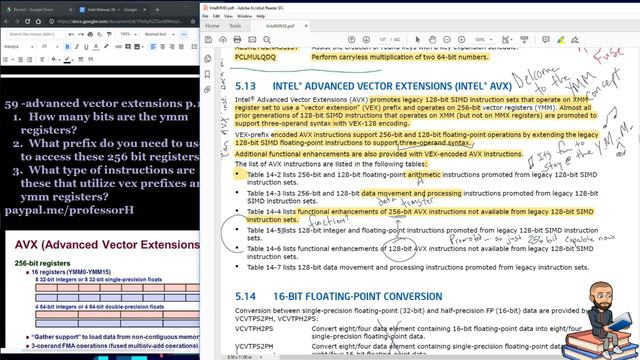
Task: Switch to Google Drive browser tab
Action: pyautogui.click(x=39, y=9)
